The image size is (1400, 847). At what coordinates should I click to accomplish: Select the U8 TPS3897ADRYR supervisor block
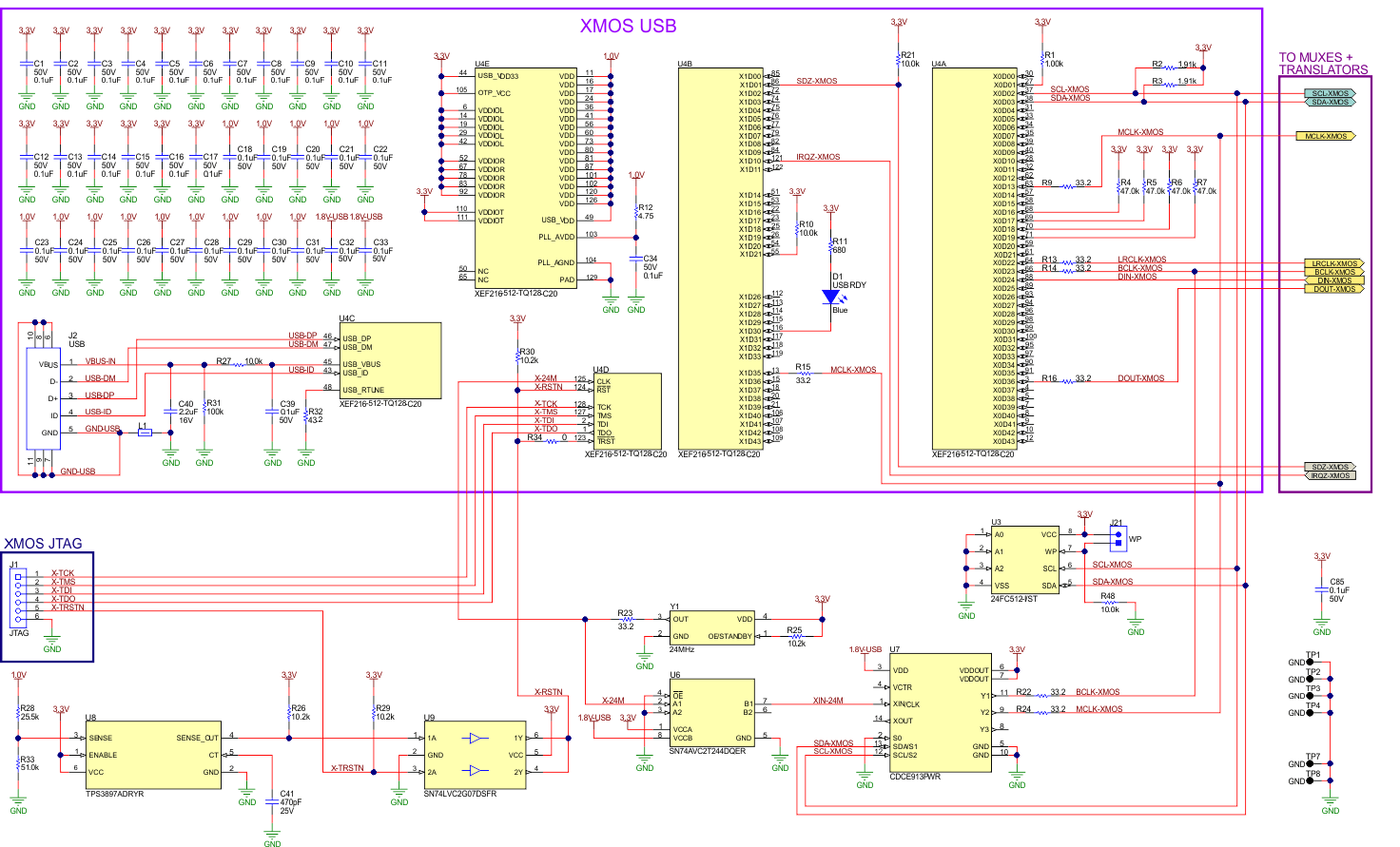[153, 755]
